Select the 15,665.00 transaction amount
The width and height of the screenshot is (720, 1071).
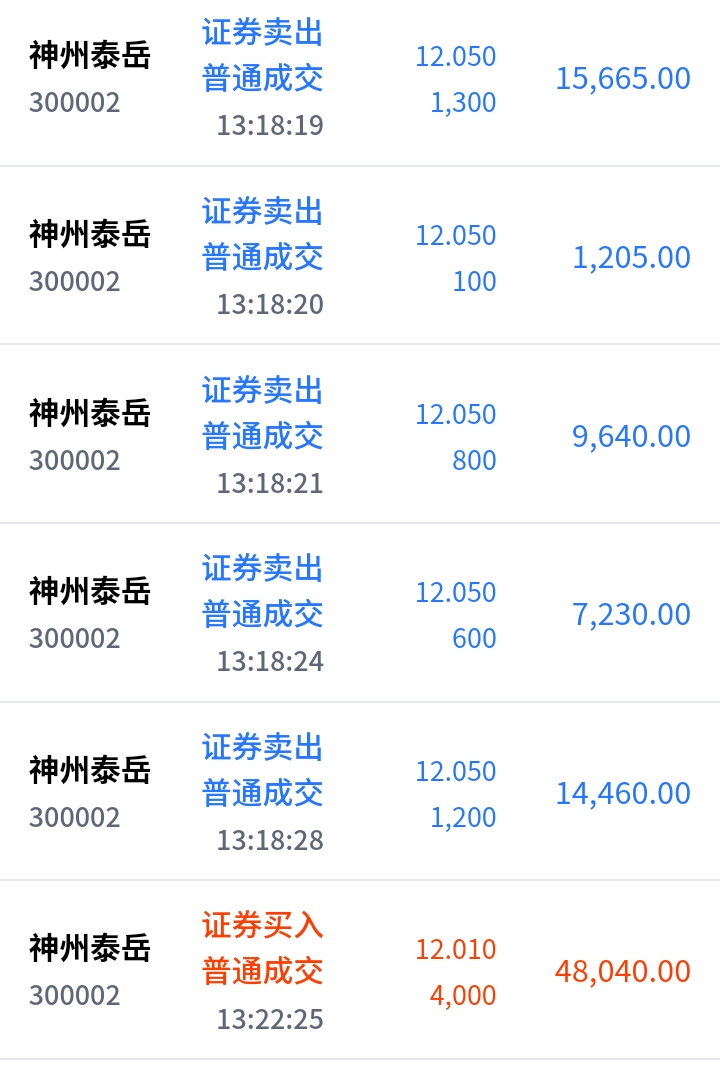623,79
